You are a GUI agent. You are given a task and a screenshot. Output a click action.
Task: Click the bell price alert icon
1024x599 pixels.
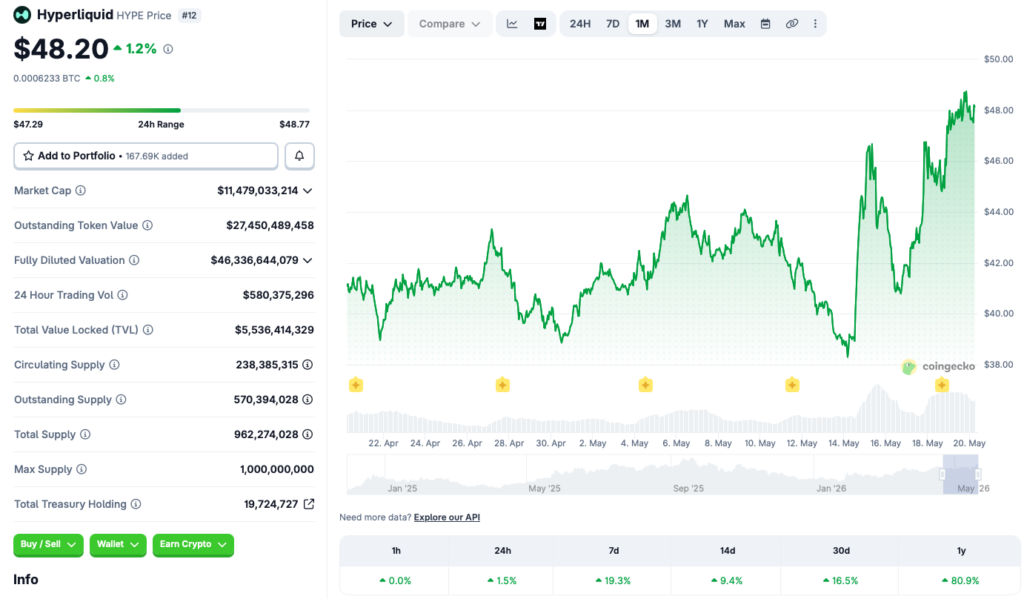(x=299, y=156)
